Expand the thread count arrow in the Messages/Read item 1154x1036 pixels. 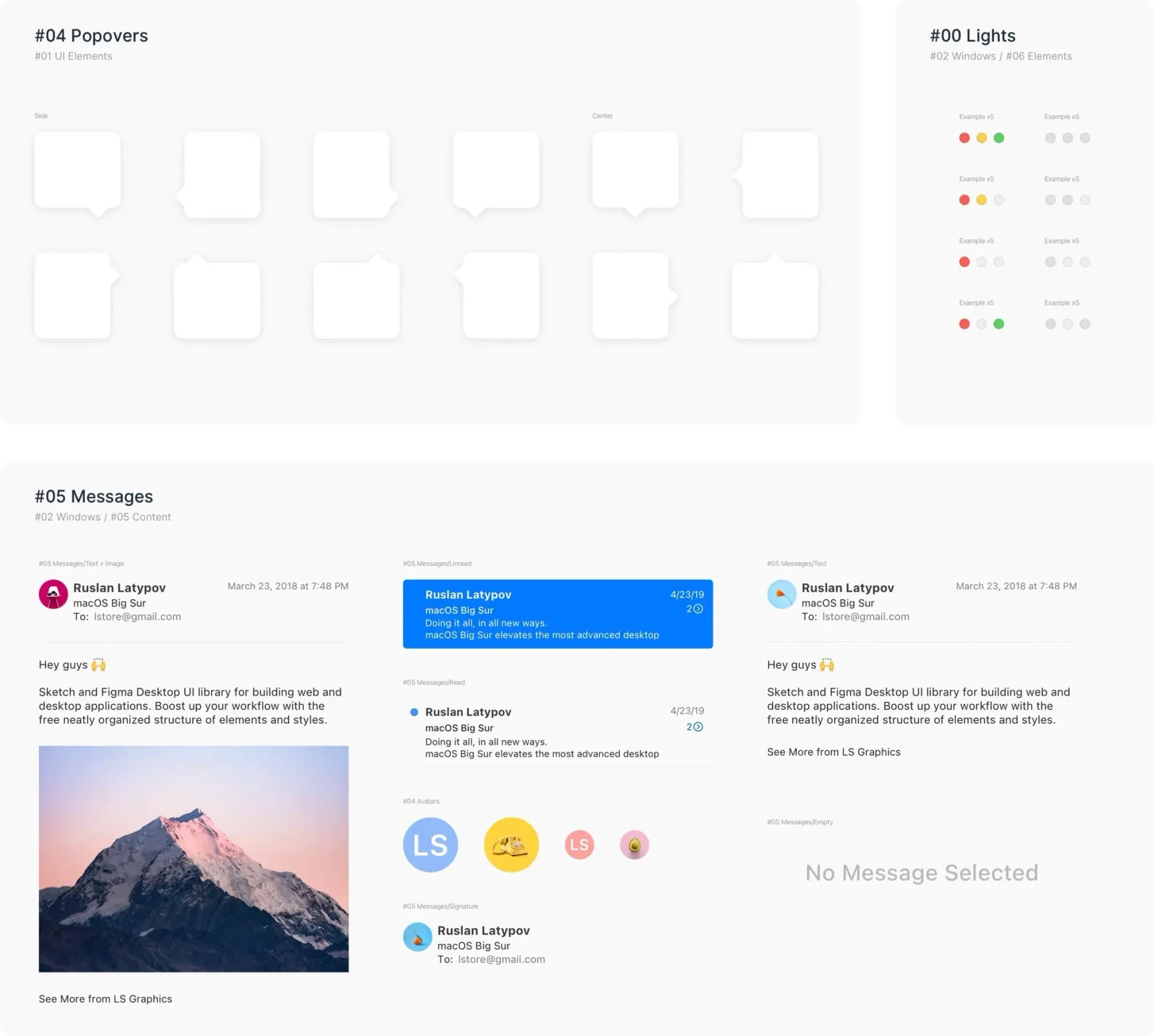click(697, 727)
